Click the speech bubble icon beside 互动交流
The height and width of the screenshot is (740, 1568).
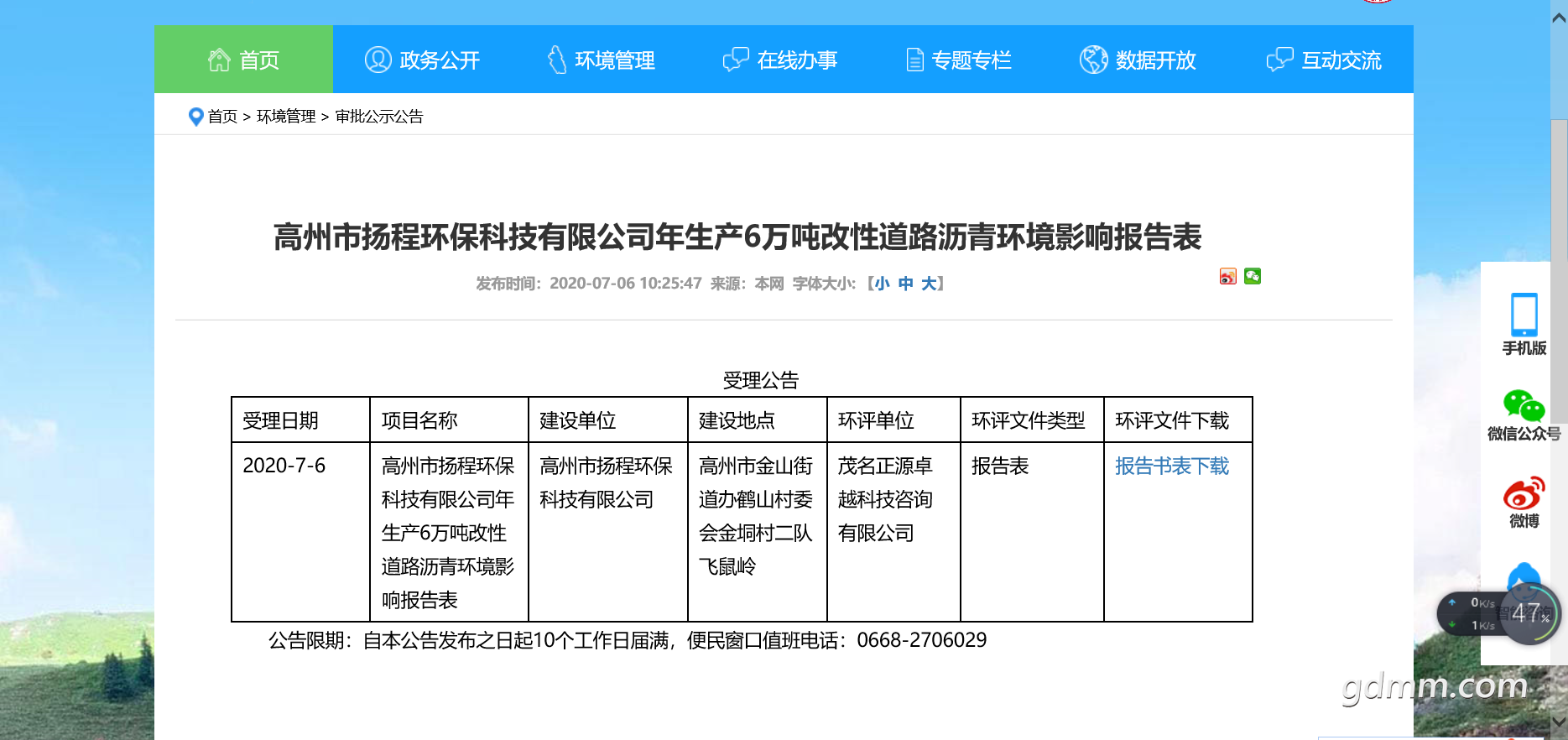coord(1279,60)
